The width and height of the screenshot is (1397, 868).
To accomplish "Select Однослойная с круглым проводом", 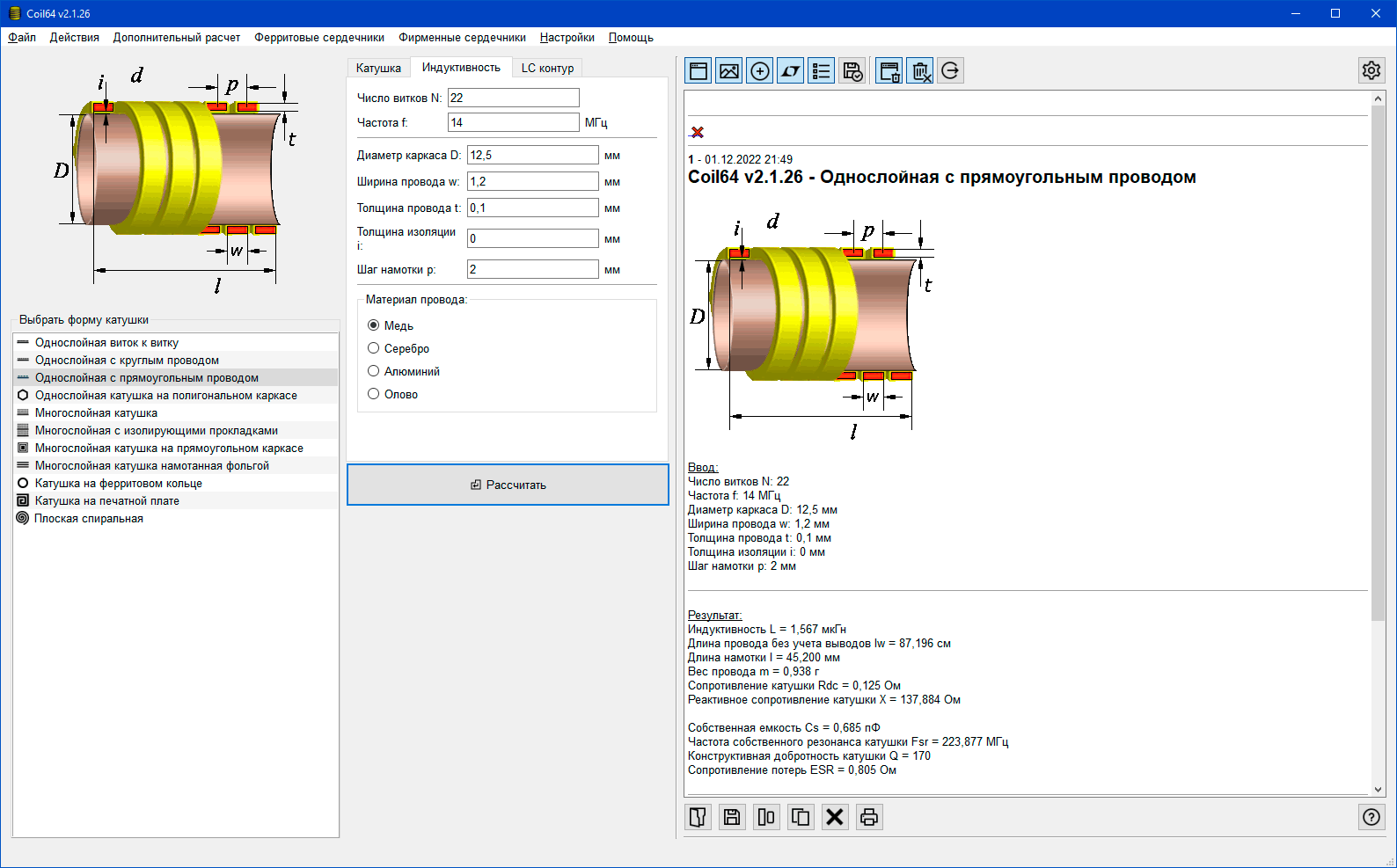I will click(176, 360).
